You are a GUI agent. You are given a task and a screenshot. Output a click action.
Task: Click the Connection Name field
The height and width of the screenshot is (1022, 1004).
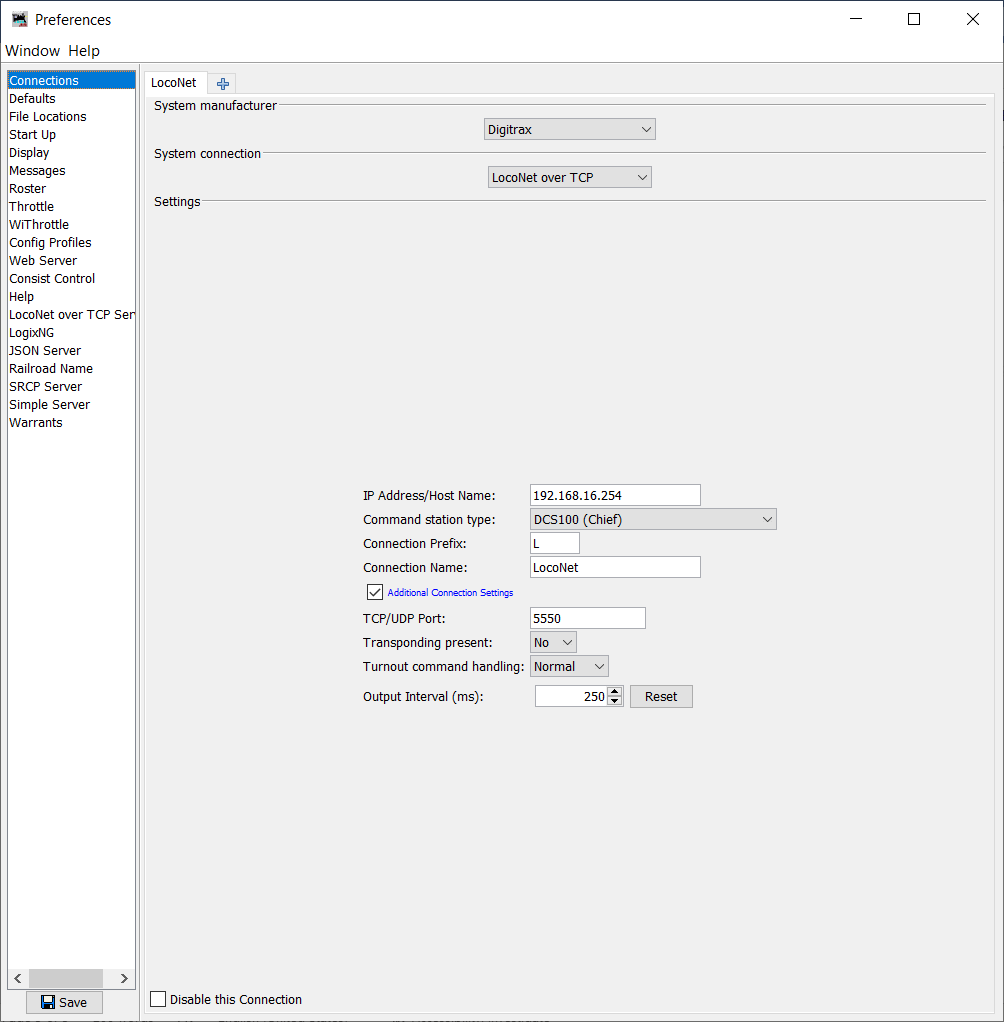point(615,568)
